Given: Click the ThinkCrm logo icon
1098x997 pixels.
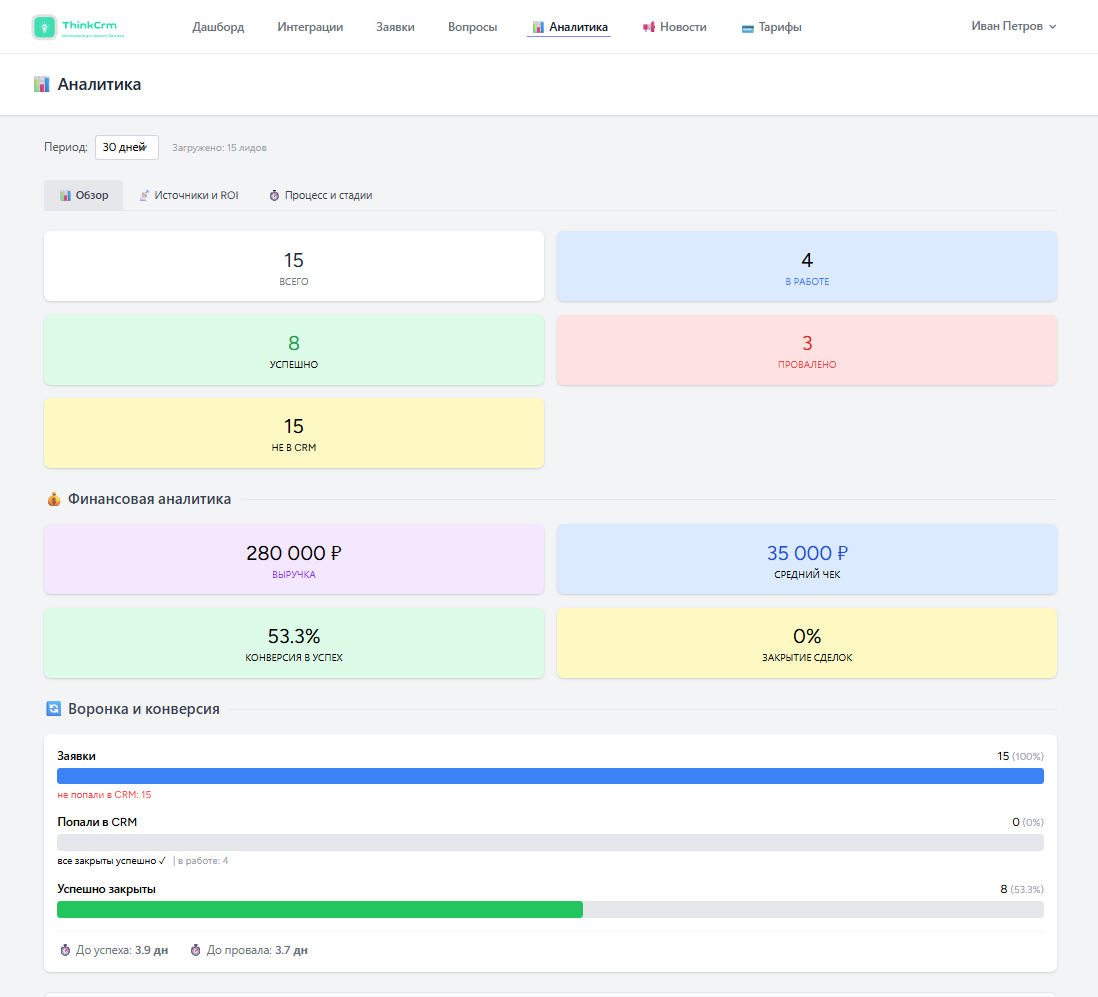Looking at the screenshot, I should coord(45,27).
